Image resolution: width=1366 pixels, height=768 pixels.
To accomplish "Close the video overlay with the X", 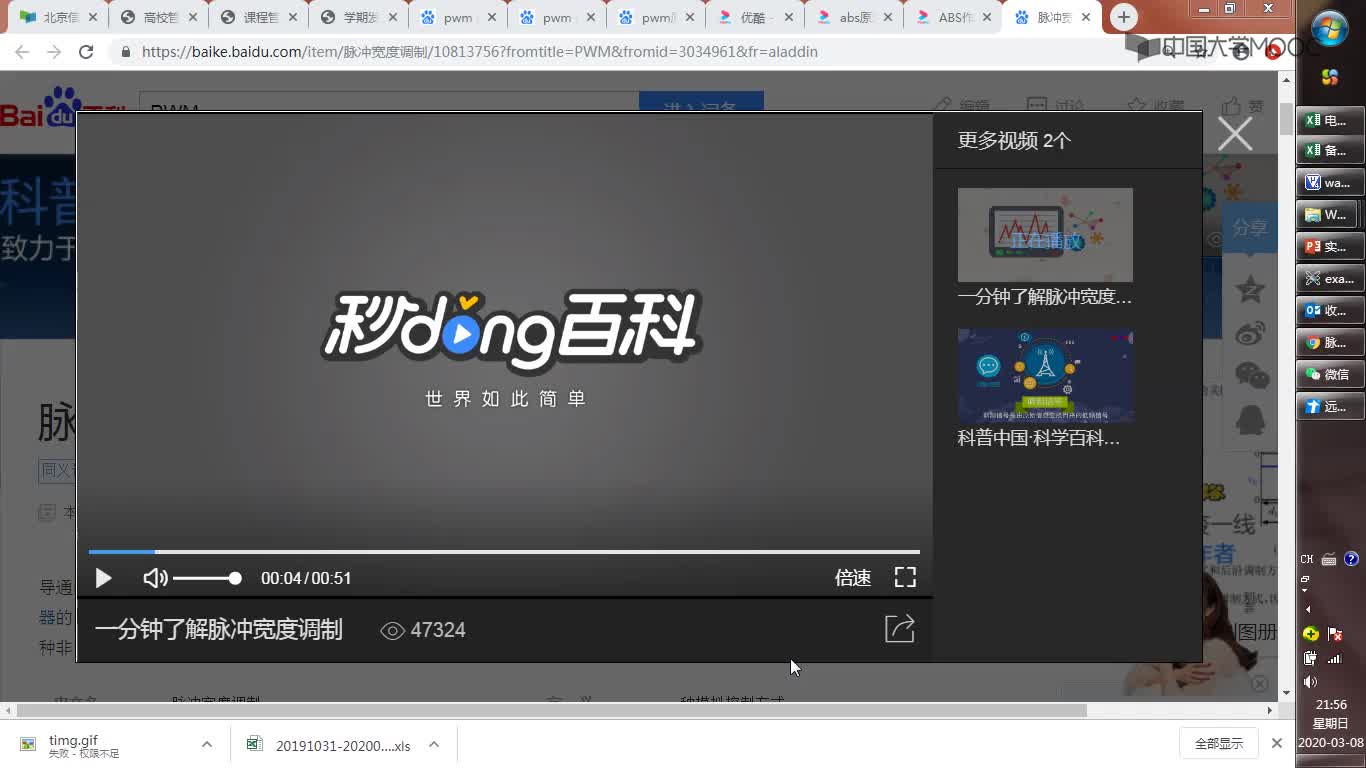I will click(x=1235, y=133).
